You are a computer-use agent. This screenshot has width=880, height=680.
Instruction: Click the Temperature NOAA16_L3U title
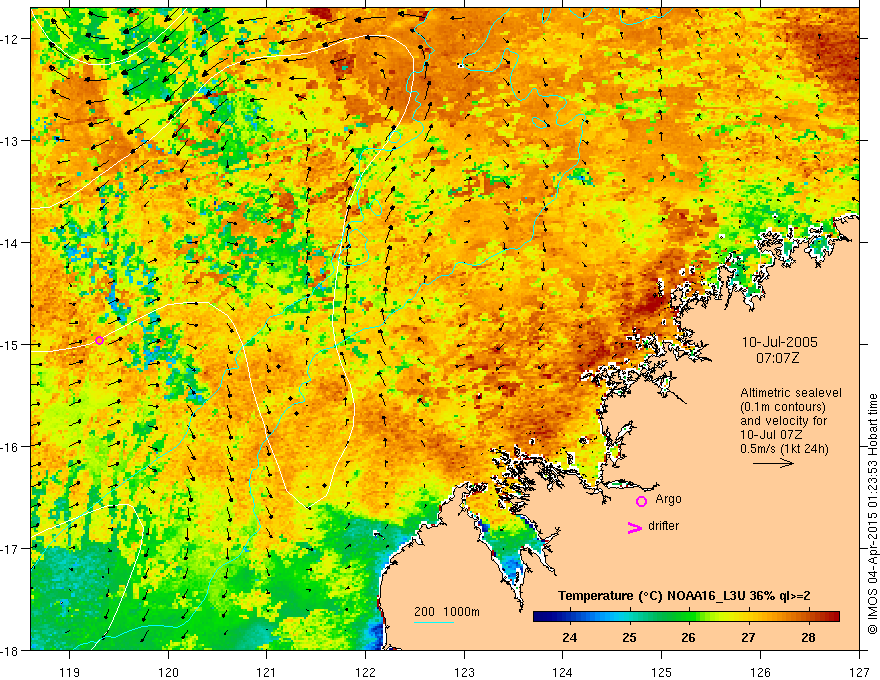coord(684,596)
